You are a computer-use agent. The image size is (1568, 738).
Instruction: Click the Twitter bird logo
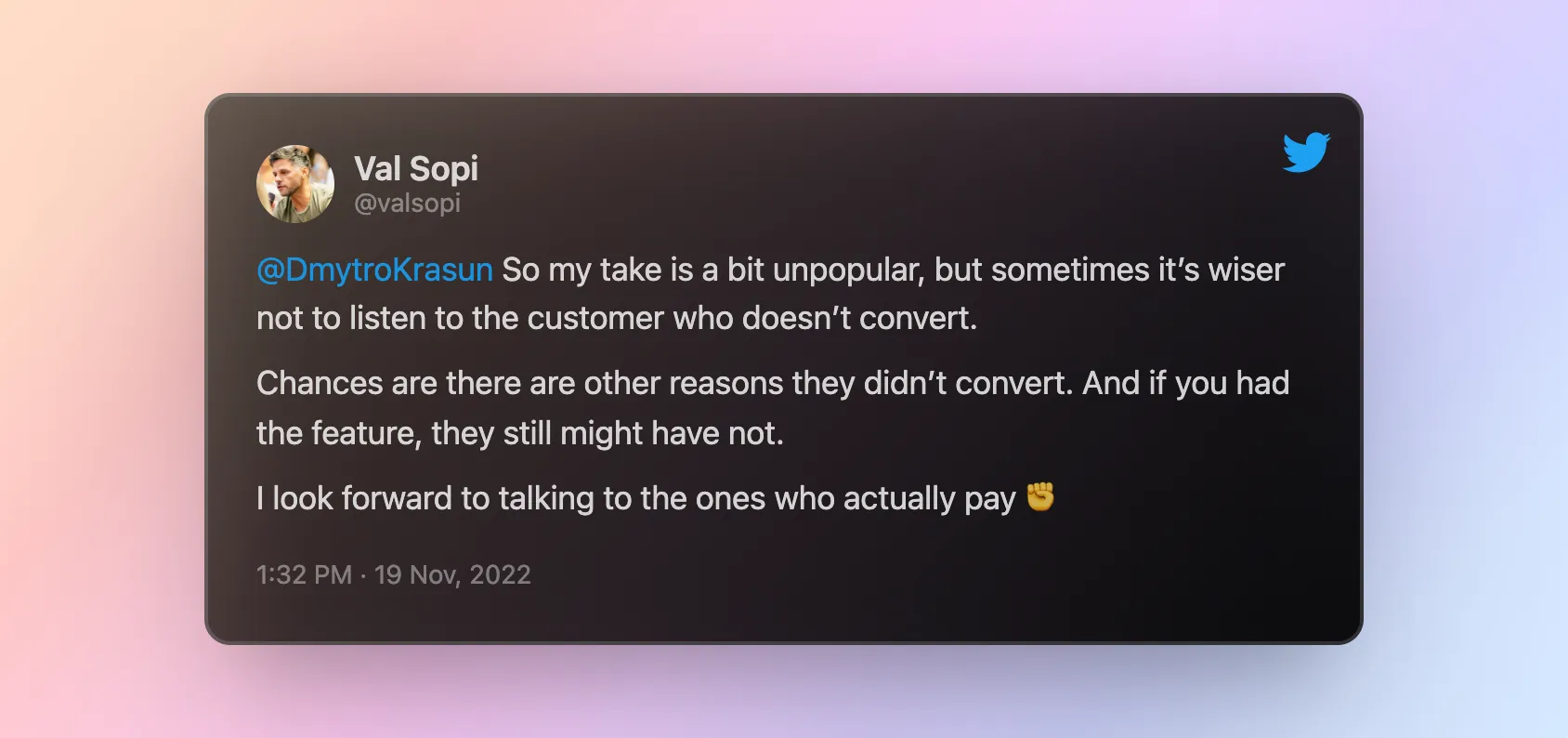coord(1305,152)
